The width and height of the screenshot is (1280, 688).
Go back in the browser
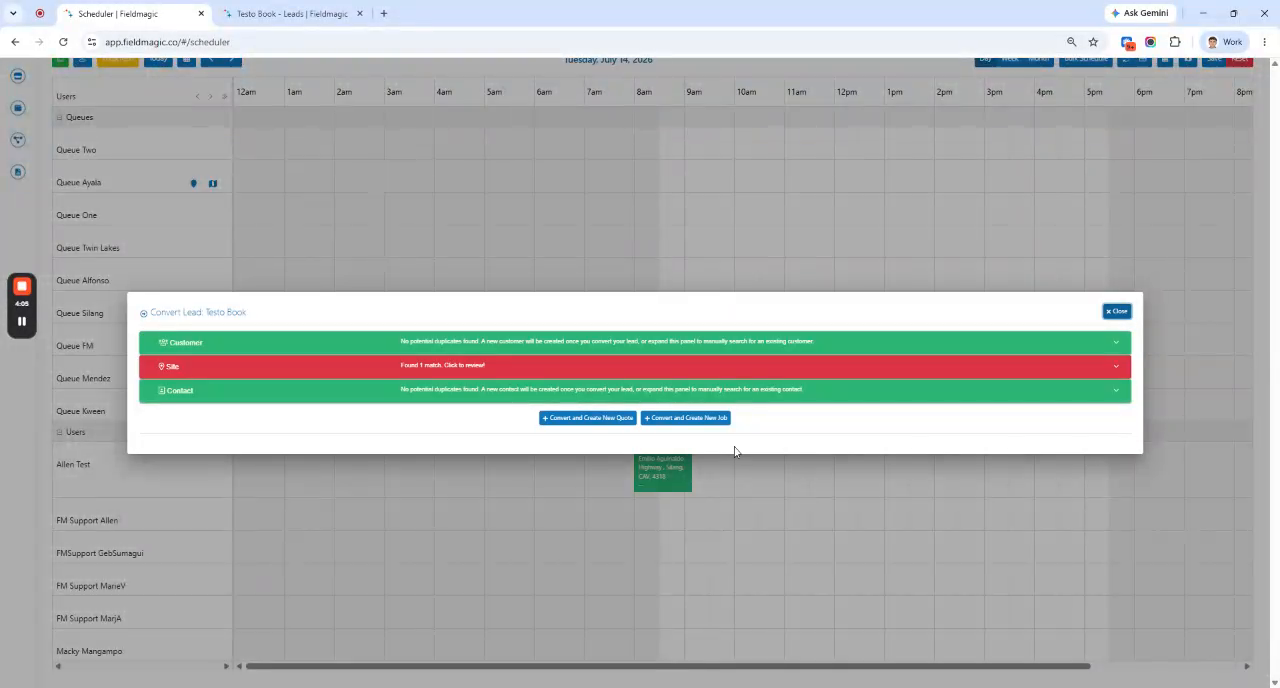[15, 42]
